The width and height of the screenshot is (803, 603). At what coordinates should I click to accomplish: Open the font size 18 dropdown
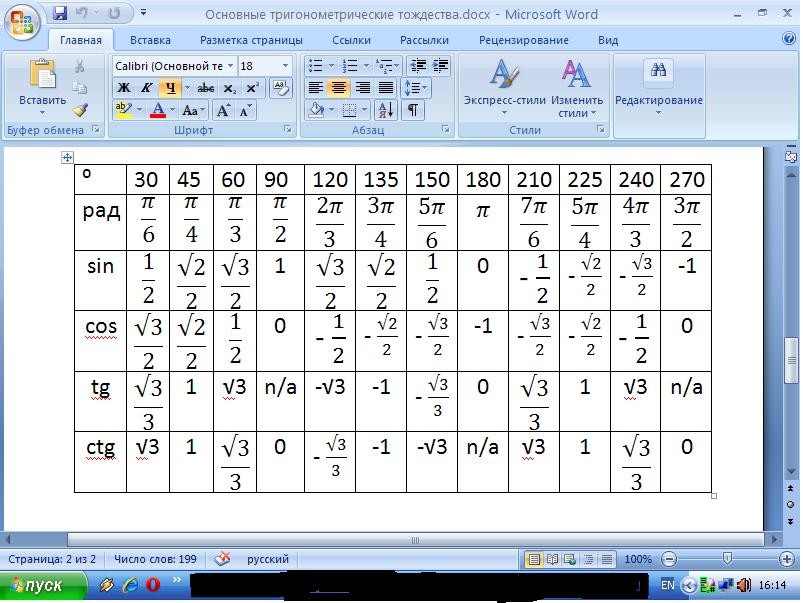click(285, 66)
